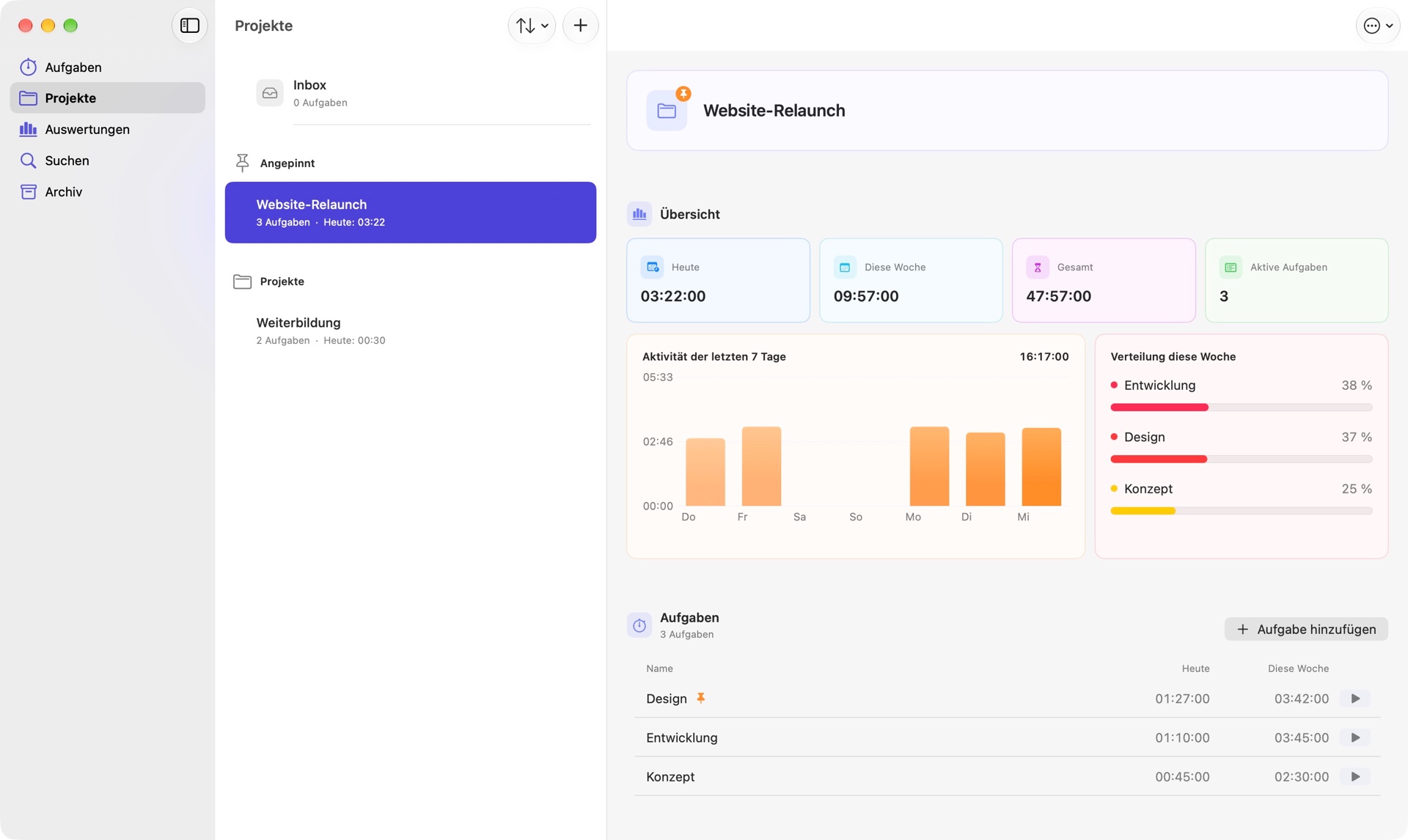Click the Suchen magnifier icon

tap(28, 161)
